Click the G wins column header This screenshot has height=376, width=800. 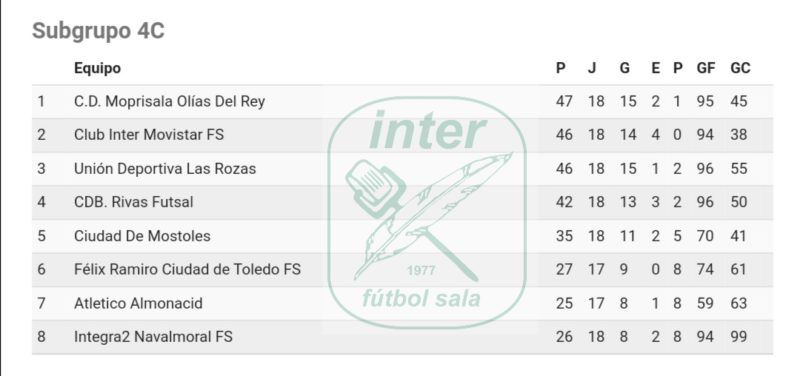coord(624,68)
